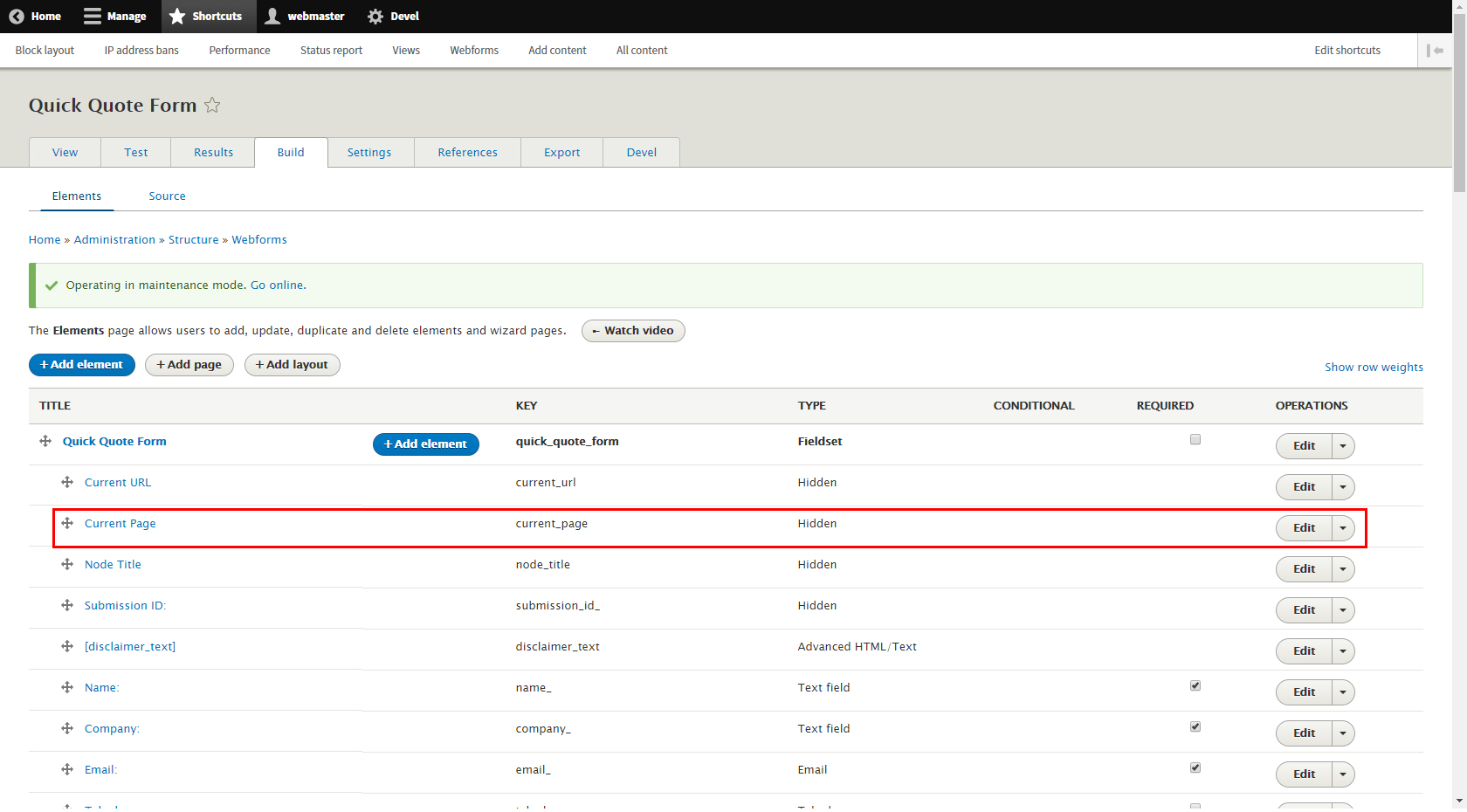Open the Edit dropdown for Current Page

click(x=1343, y=527)
